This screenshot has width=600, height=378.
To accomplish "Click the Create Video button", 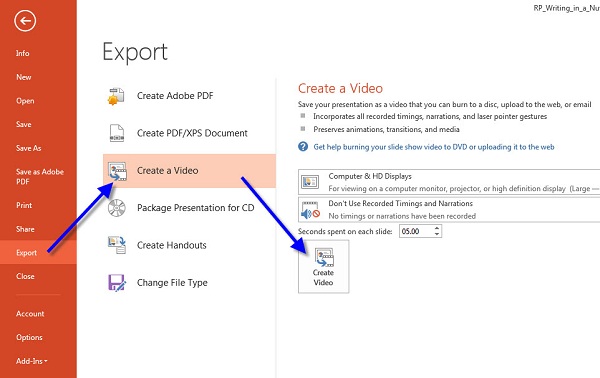I will click(x=323, y=267).
